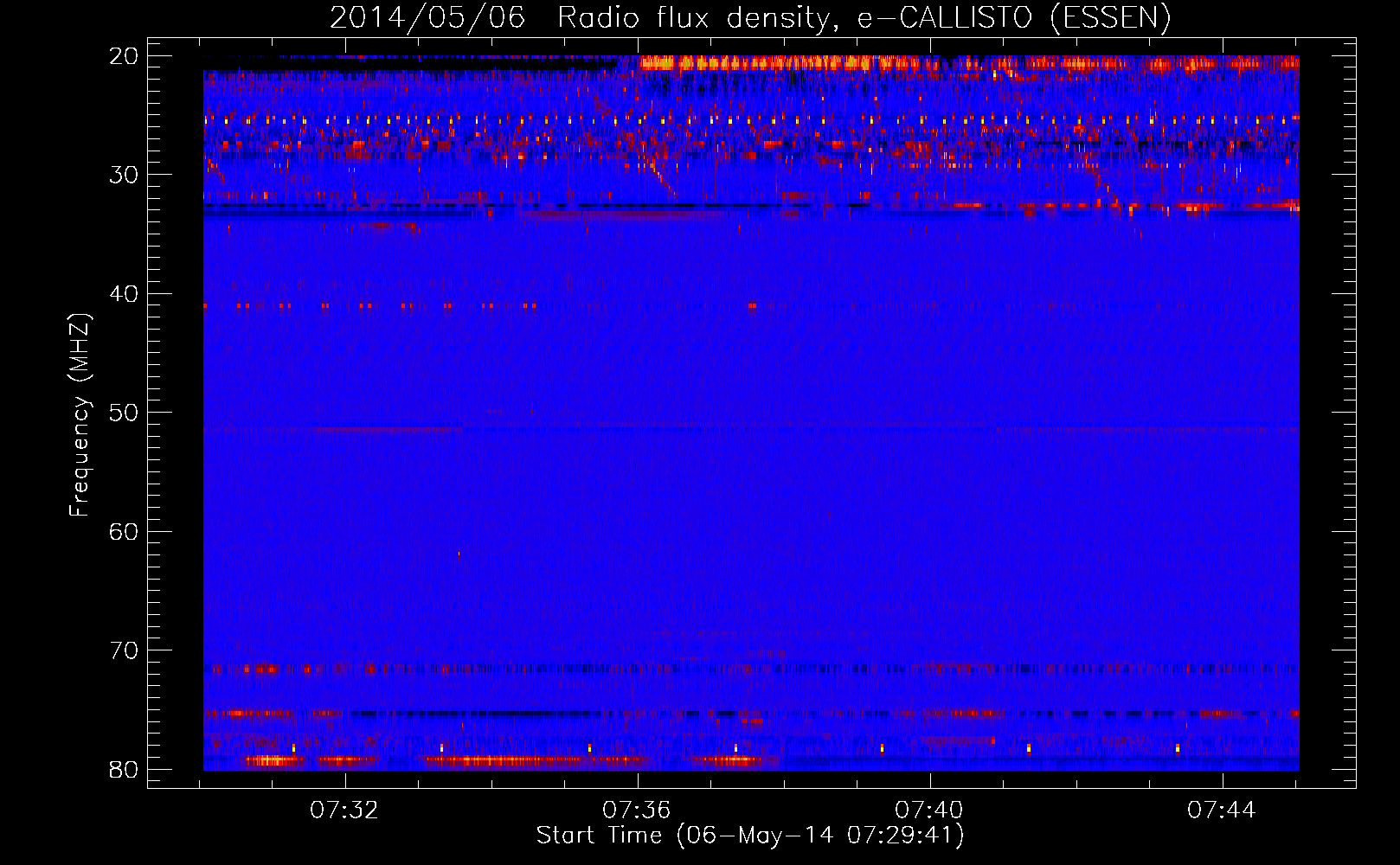Click the 07:36 time tick label

tap(637, 811)
